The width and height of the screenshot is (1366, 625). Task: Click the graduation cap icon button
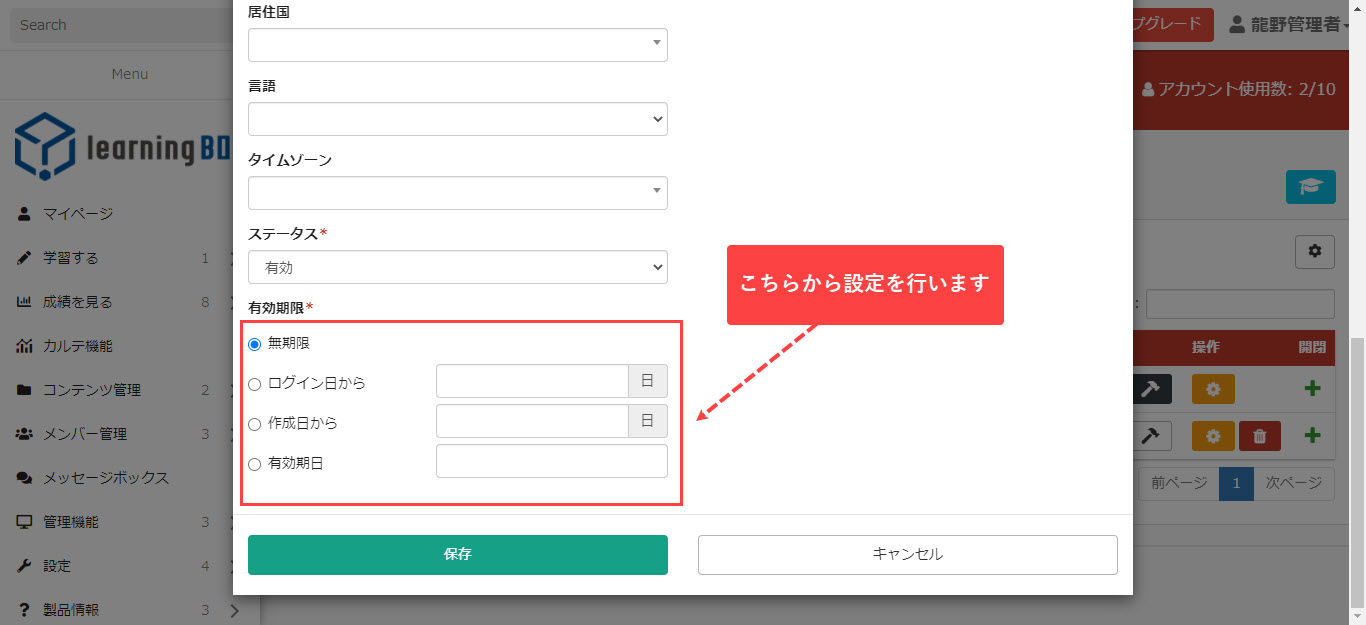pyautogui.click(x=1310, y=187)
